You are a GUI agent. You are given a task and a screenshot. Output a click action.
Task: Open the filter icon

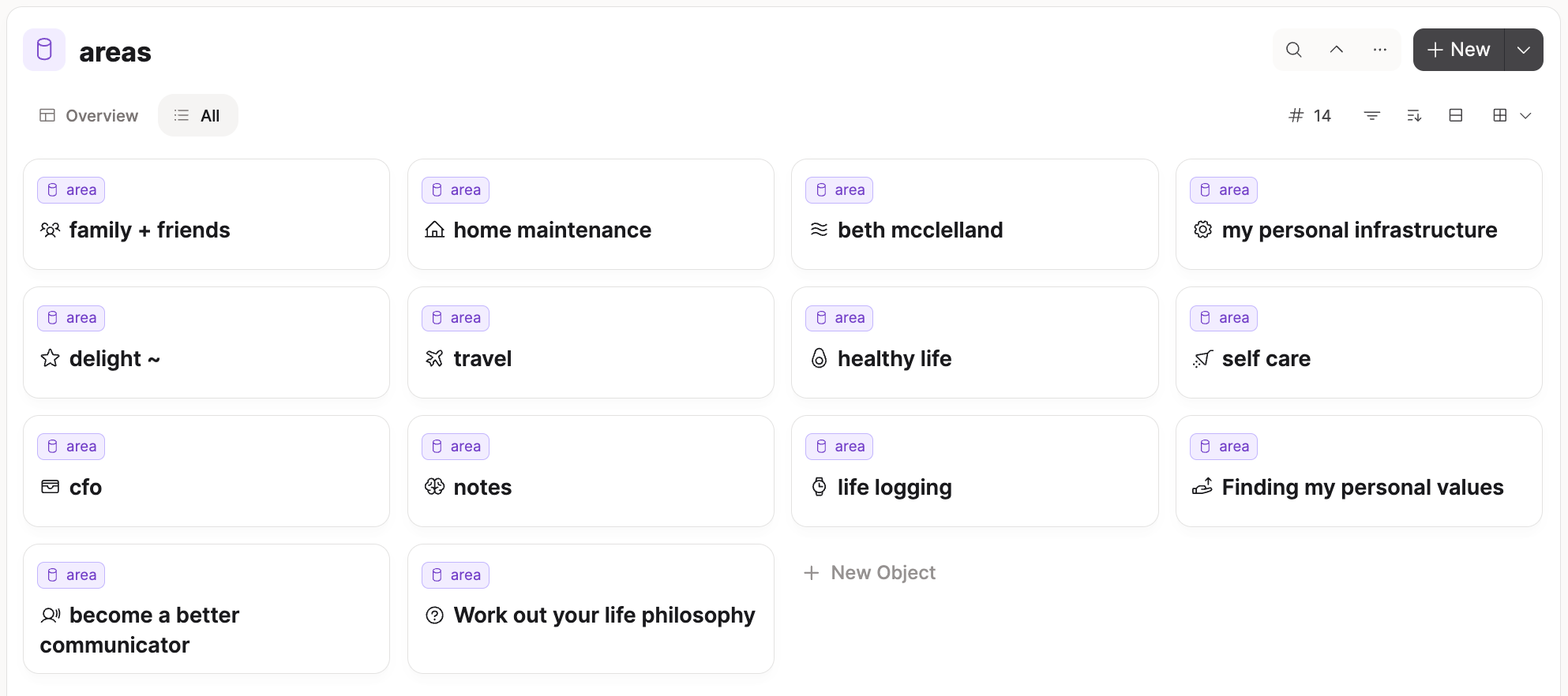point(1372,115)
